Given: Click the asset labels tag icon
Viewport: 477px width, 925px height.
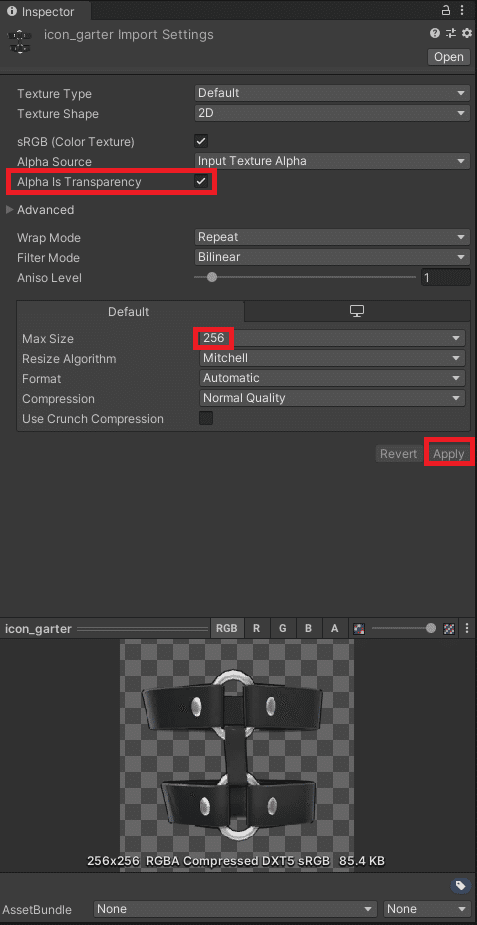Looking at the screenshot, I should (459, 885).
